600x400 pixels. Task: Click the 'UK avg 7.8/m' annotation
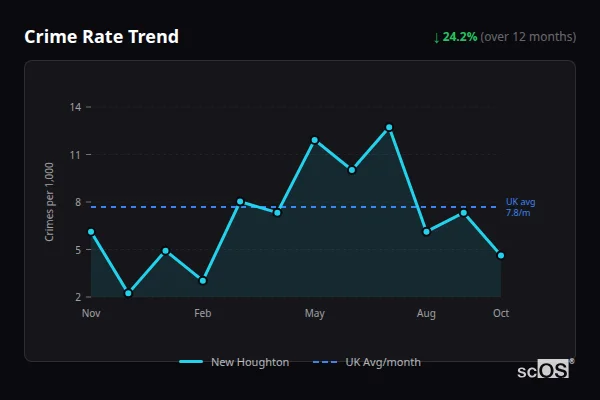520,207
